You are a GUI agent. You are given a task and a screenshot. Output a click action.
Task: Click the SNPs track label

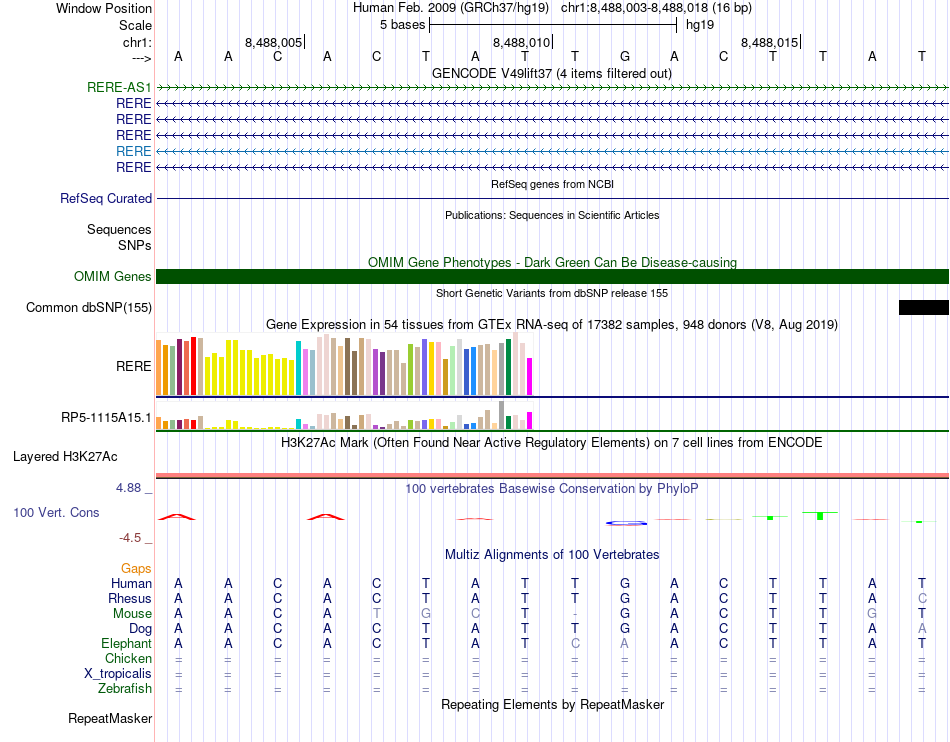135,245
